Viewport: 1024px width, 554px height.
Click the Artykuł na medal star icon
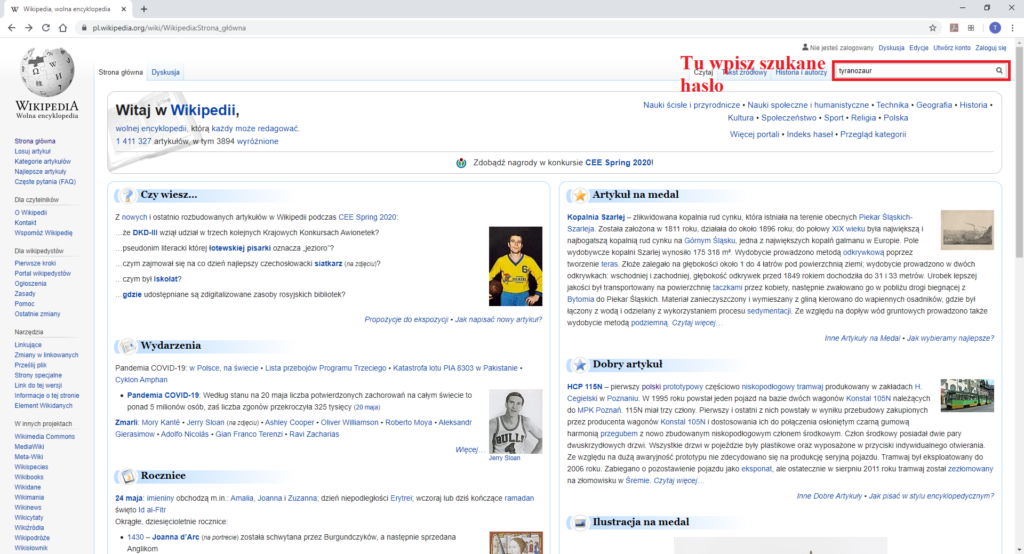[579, 195]
